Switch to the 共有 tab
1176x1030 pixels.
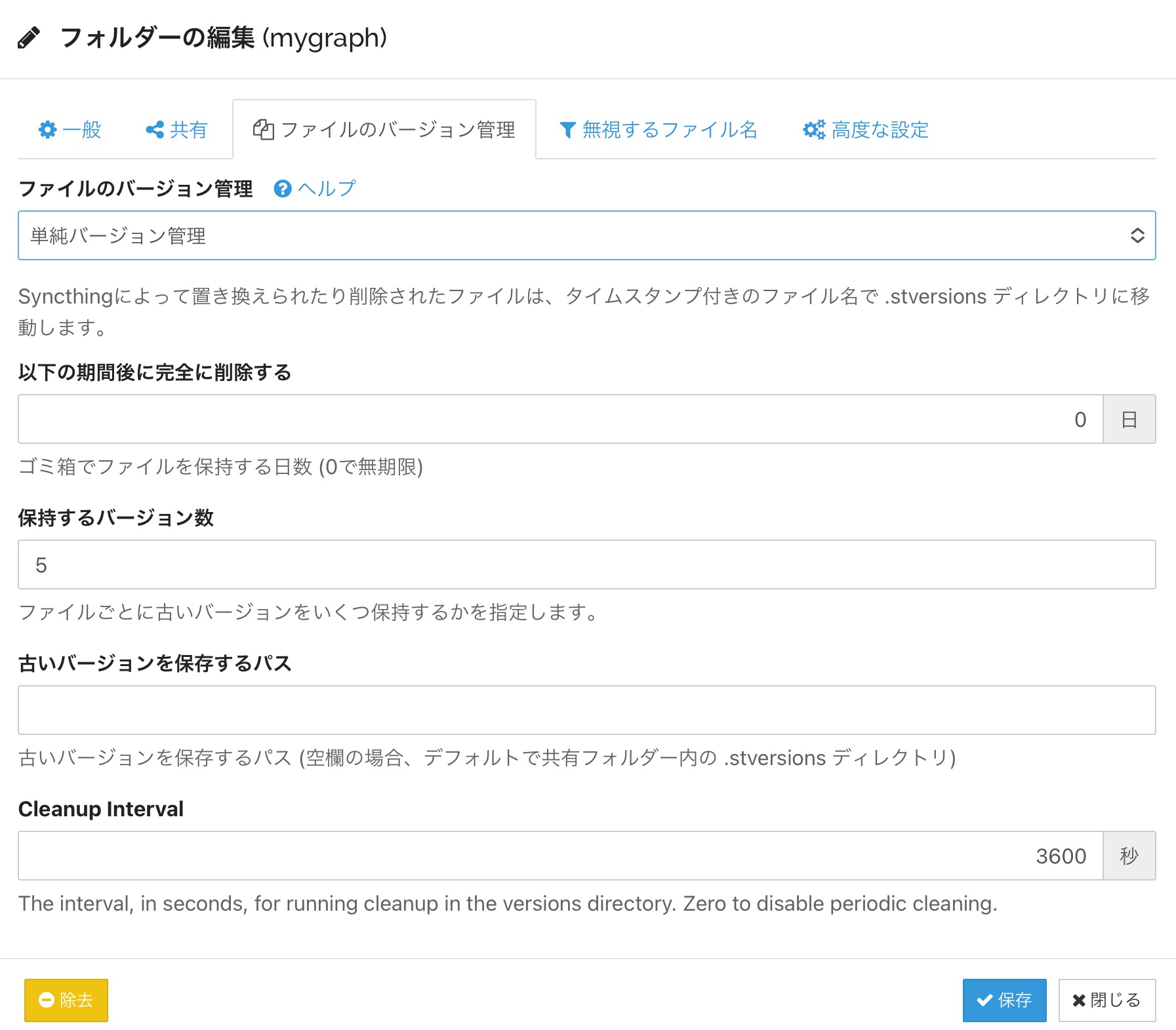click(176, 130)
